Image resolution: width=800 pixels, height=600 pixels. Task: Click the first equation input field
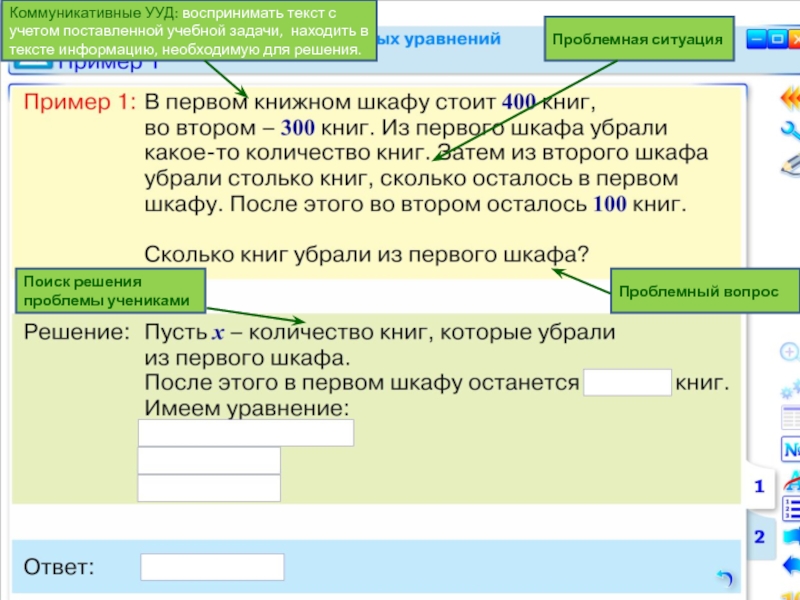[x=245, y=433]
